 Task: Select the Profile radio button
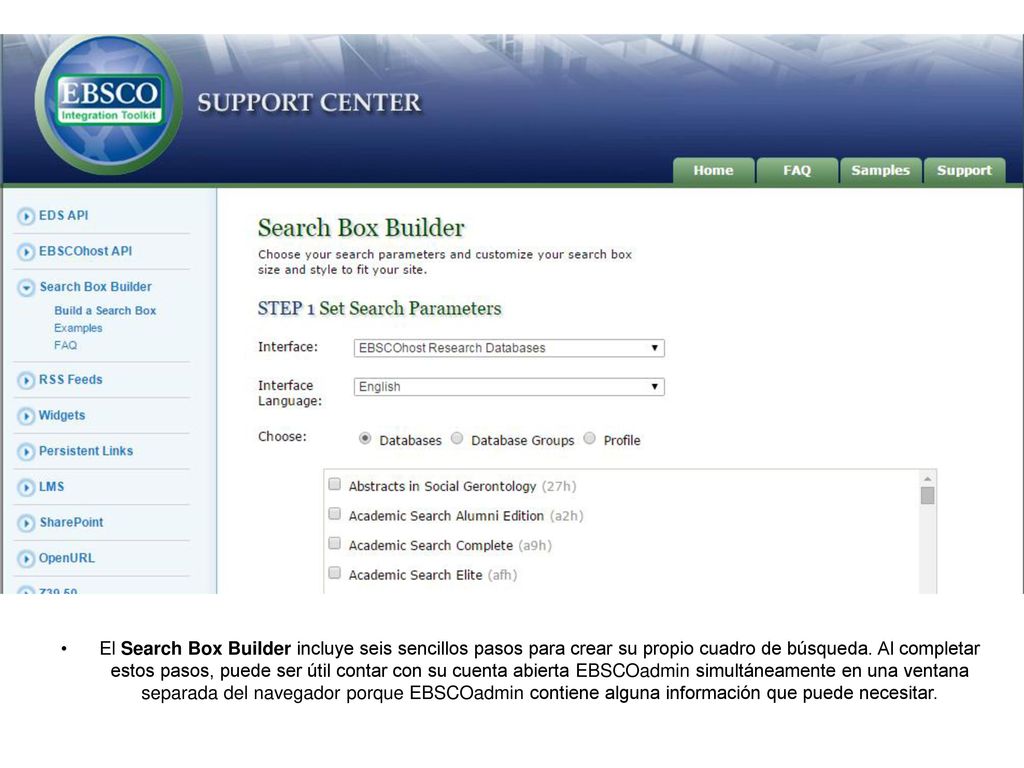pos(590,438)
